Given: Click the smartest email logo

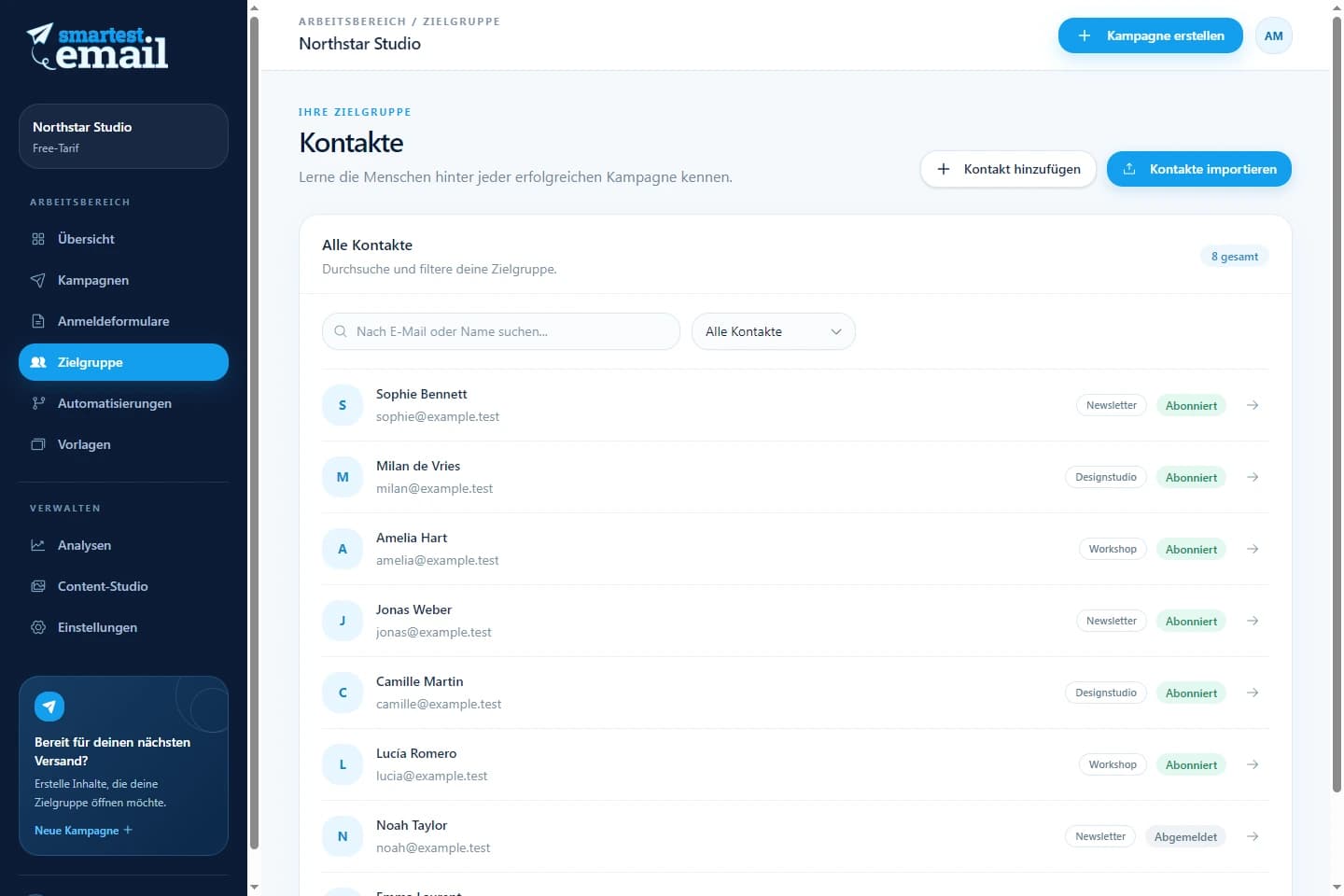Looking at the screenshot, I should 97,47.
